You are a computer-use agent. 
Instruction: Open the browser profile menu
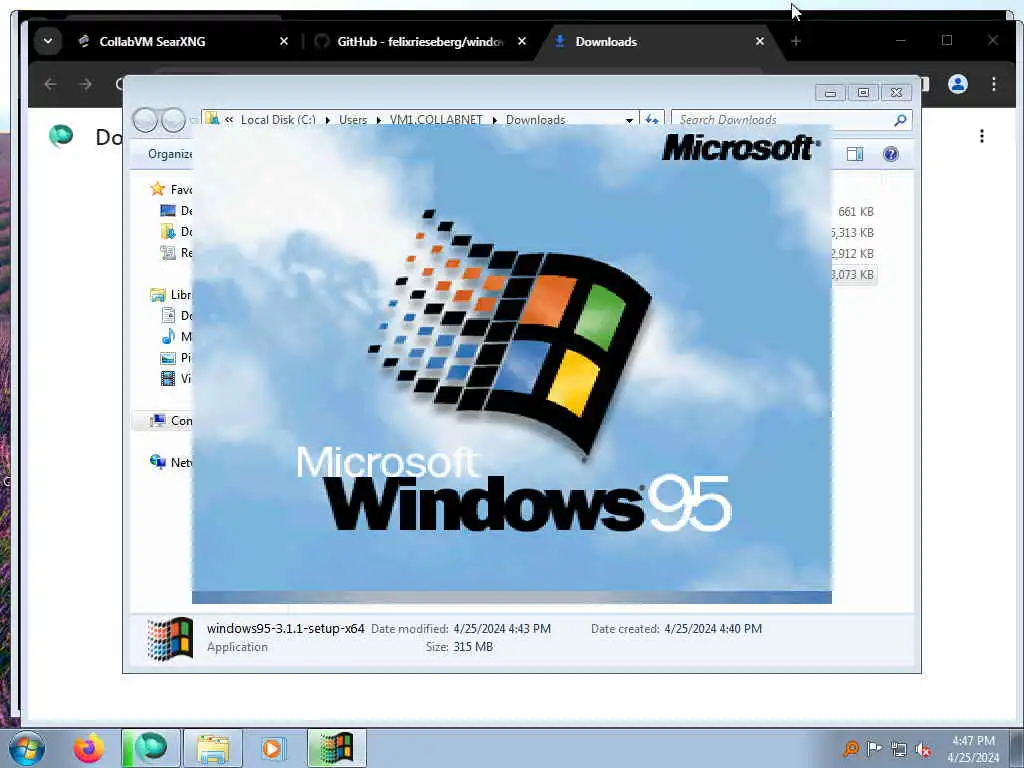coord(957,84)
